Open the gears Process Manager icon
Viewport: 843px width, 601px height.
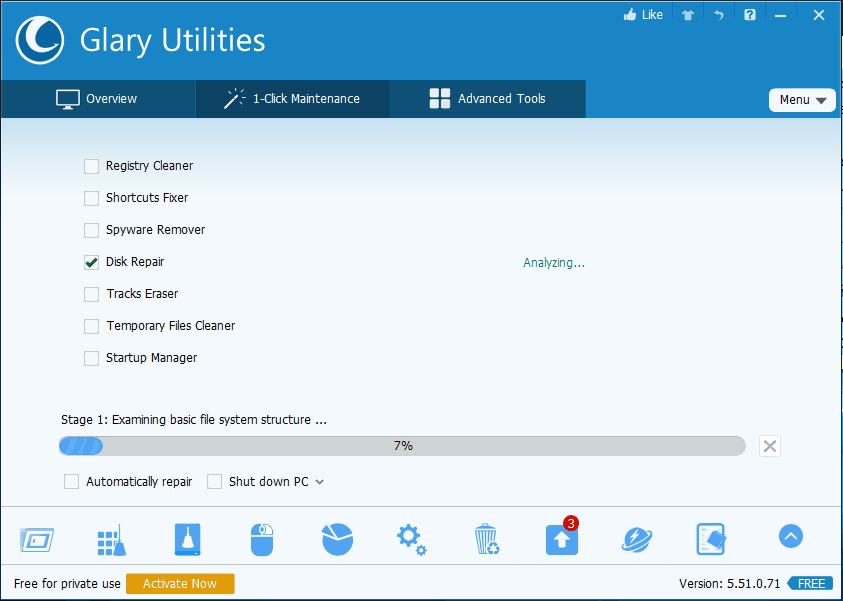(x=411, y=540)
